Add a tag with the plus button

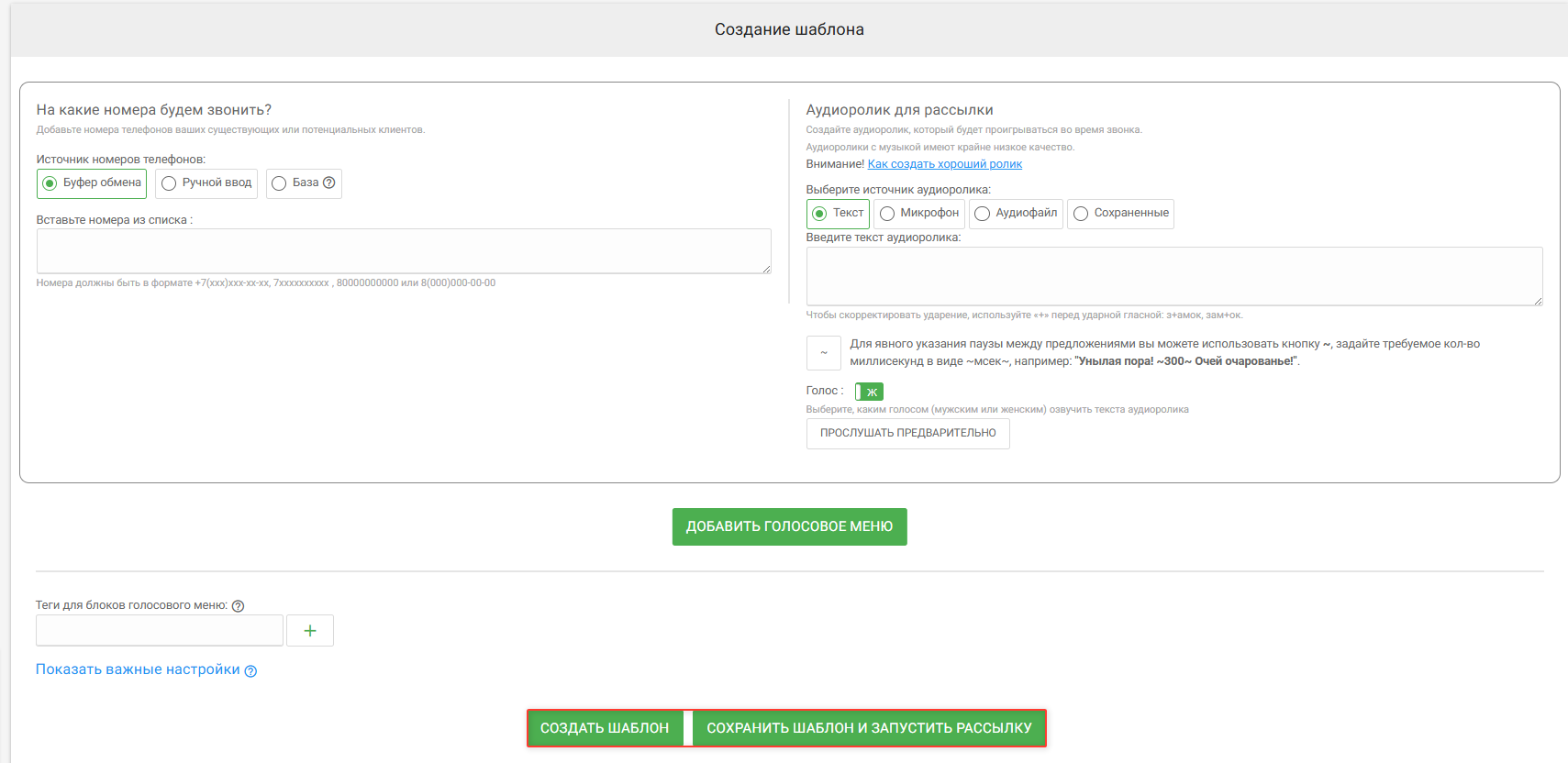(x=310, y=631)
